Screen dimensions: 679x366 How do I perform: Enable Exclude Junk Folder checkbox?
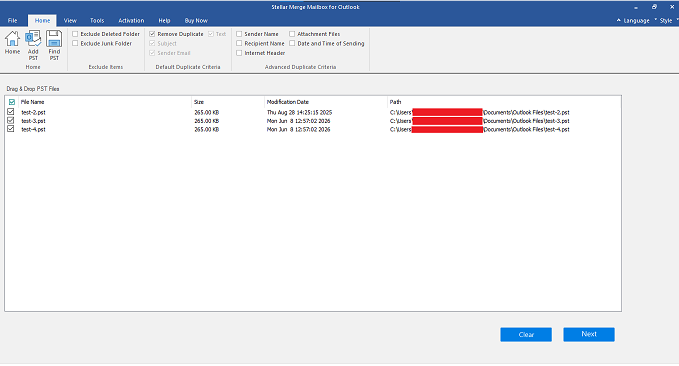[x=75, y=43]
